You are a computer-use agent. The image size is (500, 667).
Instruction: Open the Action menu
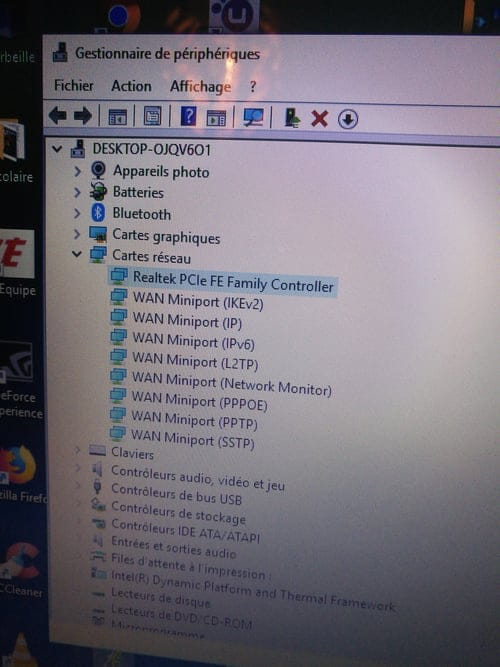[x=131, y=86]
